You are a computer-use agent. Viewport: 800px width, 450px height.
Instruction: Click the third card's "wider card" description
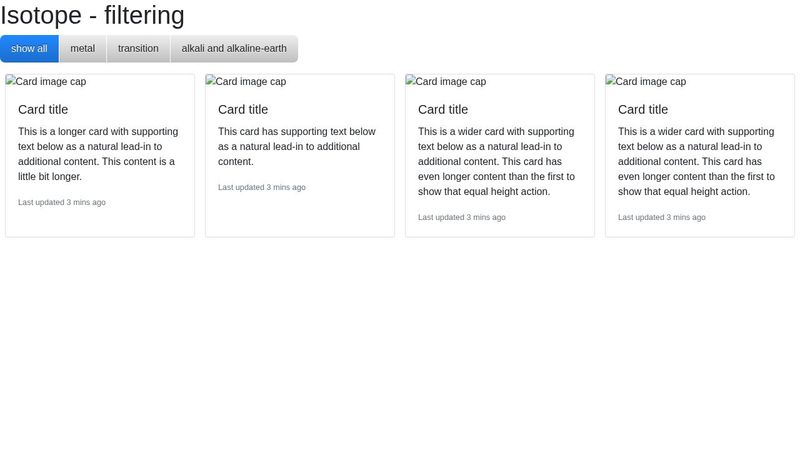[498, 161]
